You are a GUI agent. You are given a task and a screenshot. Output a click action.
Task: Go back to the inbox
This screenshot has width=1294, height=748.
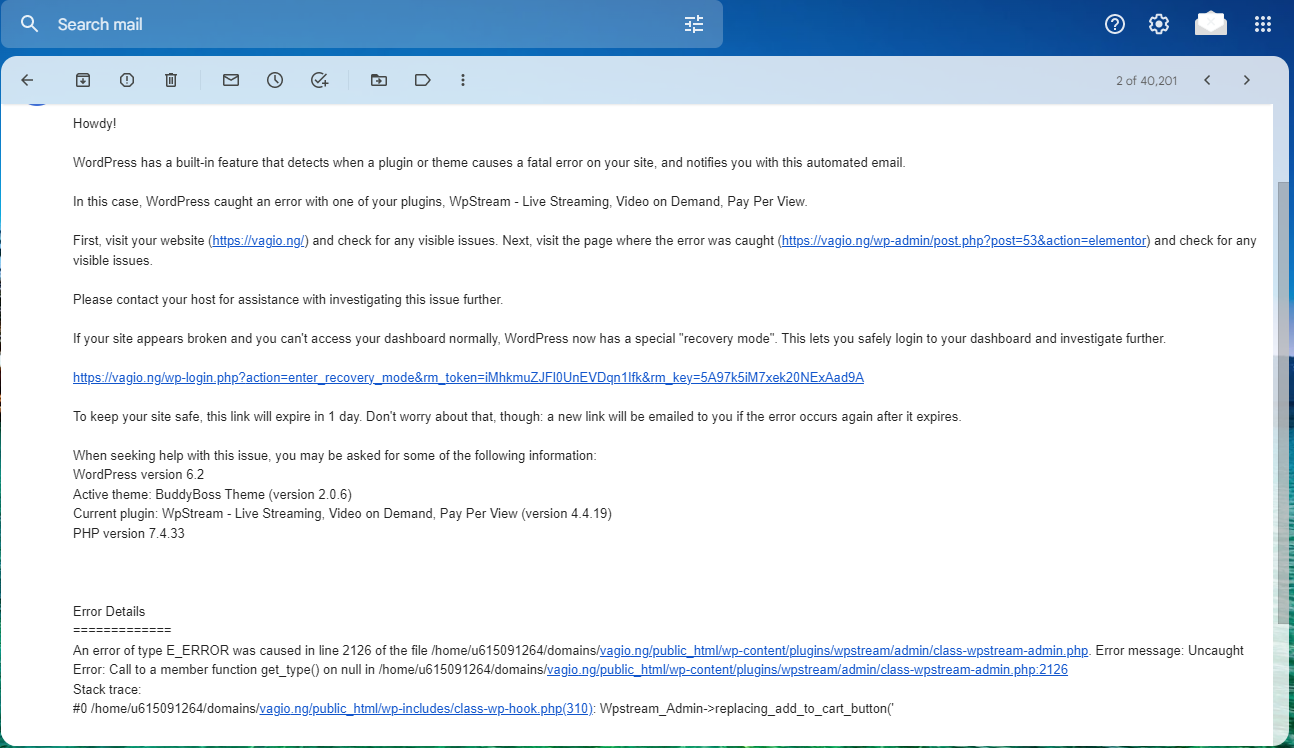coord(26,79)
